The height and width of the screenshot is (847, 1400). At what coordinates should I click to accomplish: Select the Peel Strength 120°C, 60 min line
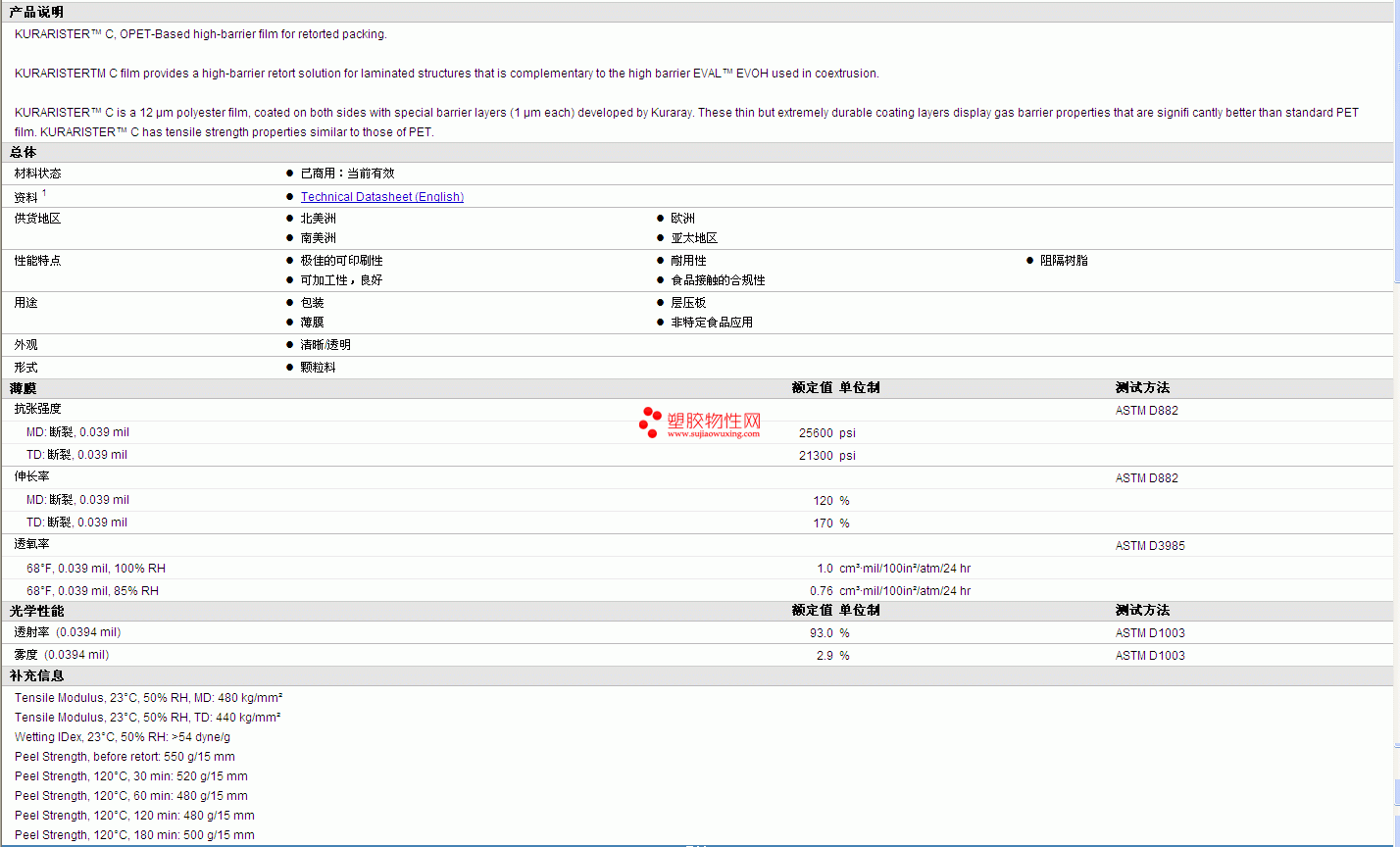pos(131,796)
